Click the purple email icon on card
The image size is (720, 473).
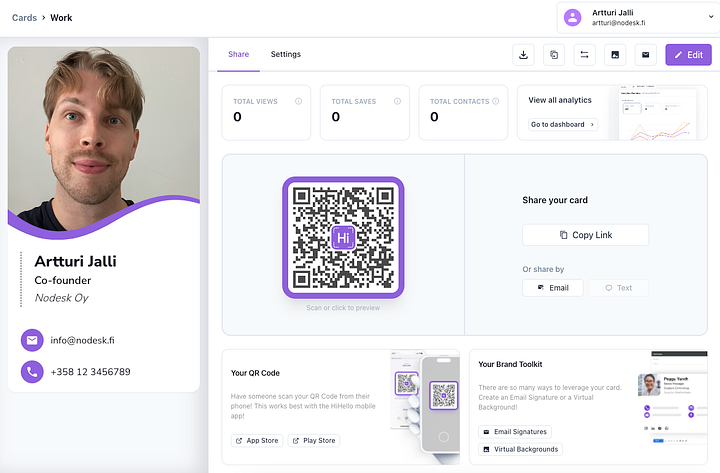click(32, 340)
